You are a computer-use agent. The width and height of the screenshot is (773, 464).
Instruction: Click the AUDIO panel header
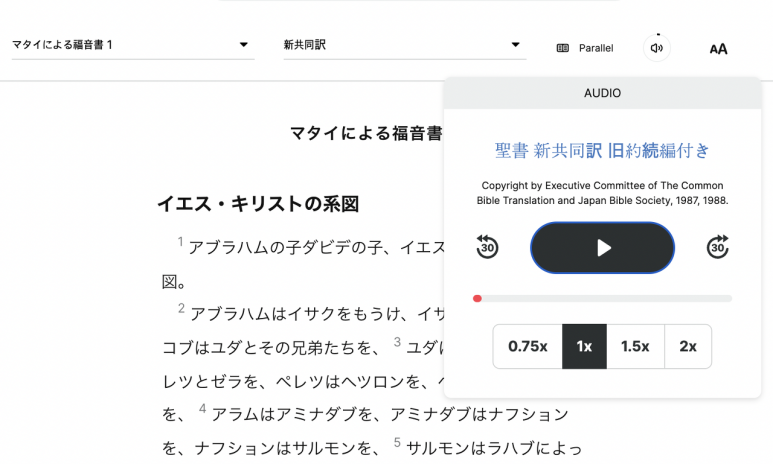[x=602, y=93]
